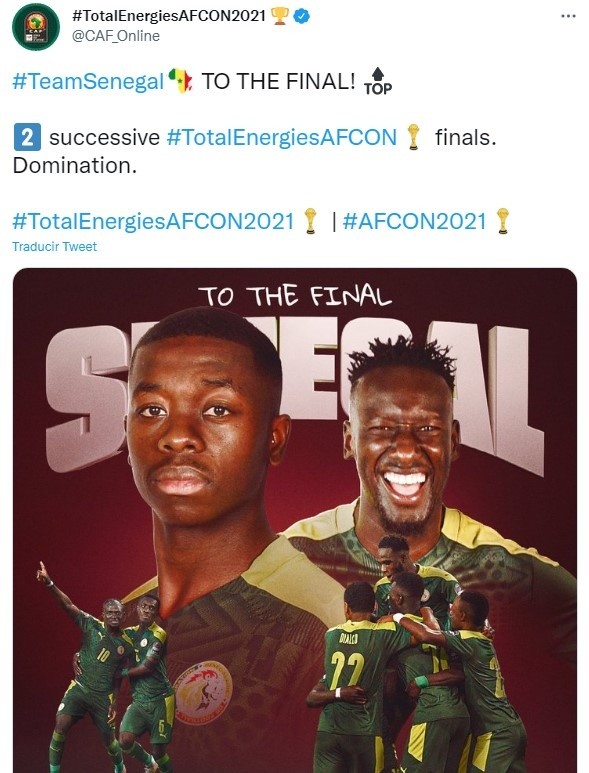Click Traducir Tweet to translate
The width and height of the screenshot is (589, 773).
click(54, 246)
